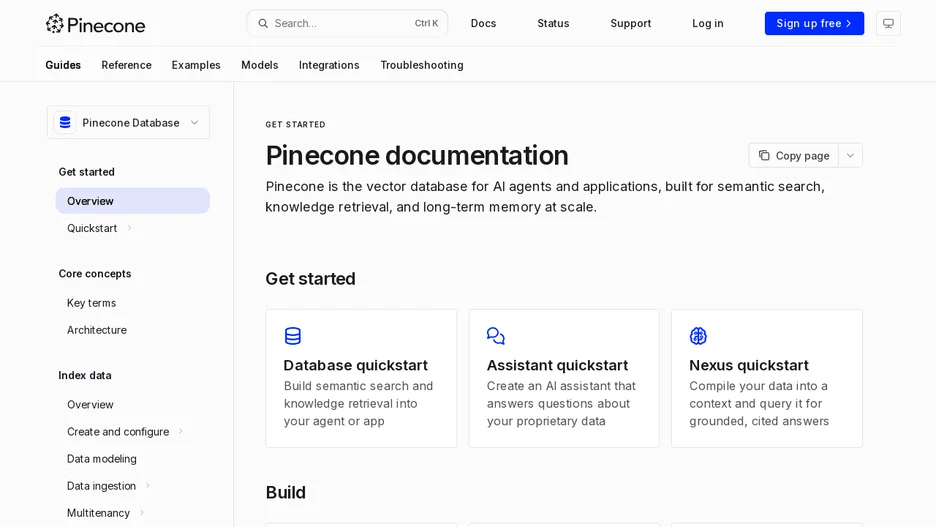The width and height of the screenshot is (936, 527).
Task: Open Create and configure in sidebar
Action: 118,432
